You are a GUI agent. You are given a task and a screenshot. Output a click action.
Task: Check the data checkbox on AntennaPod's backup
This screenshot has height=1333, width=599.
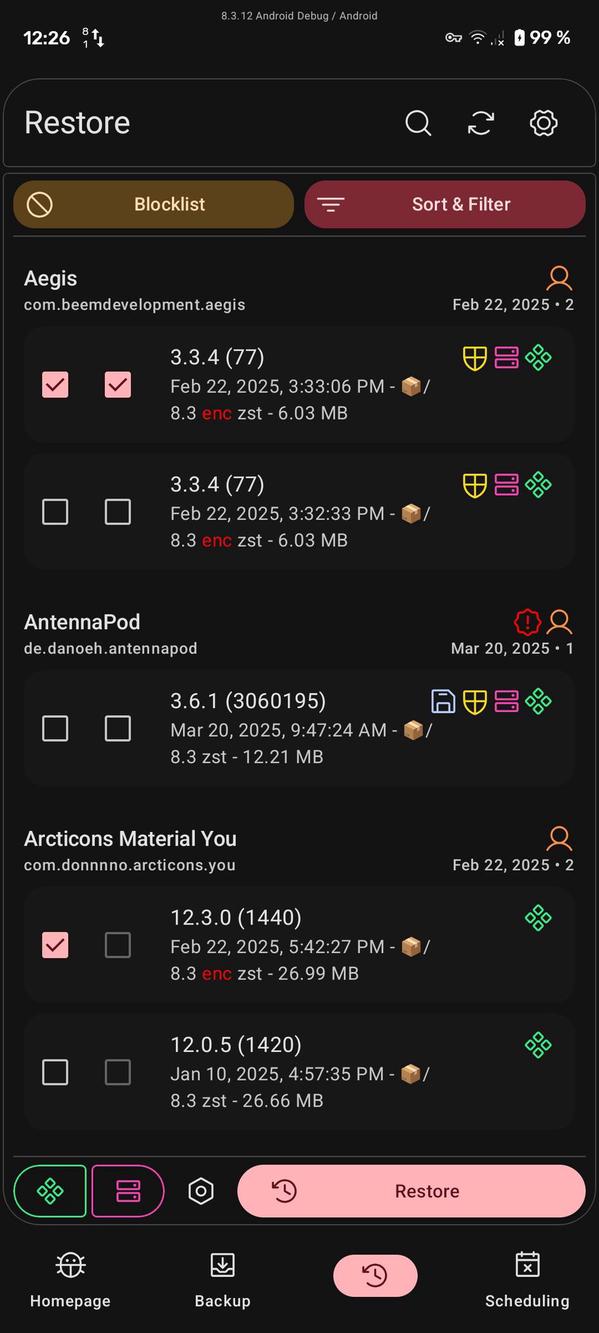(117, 728)
